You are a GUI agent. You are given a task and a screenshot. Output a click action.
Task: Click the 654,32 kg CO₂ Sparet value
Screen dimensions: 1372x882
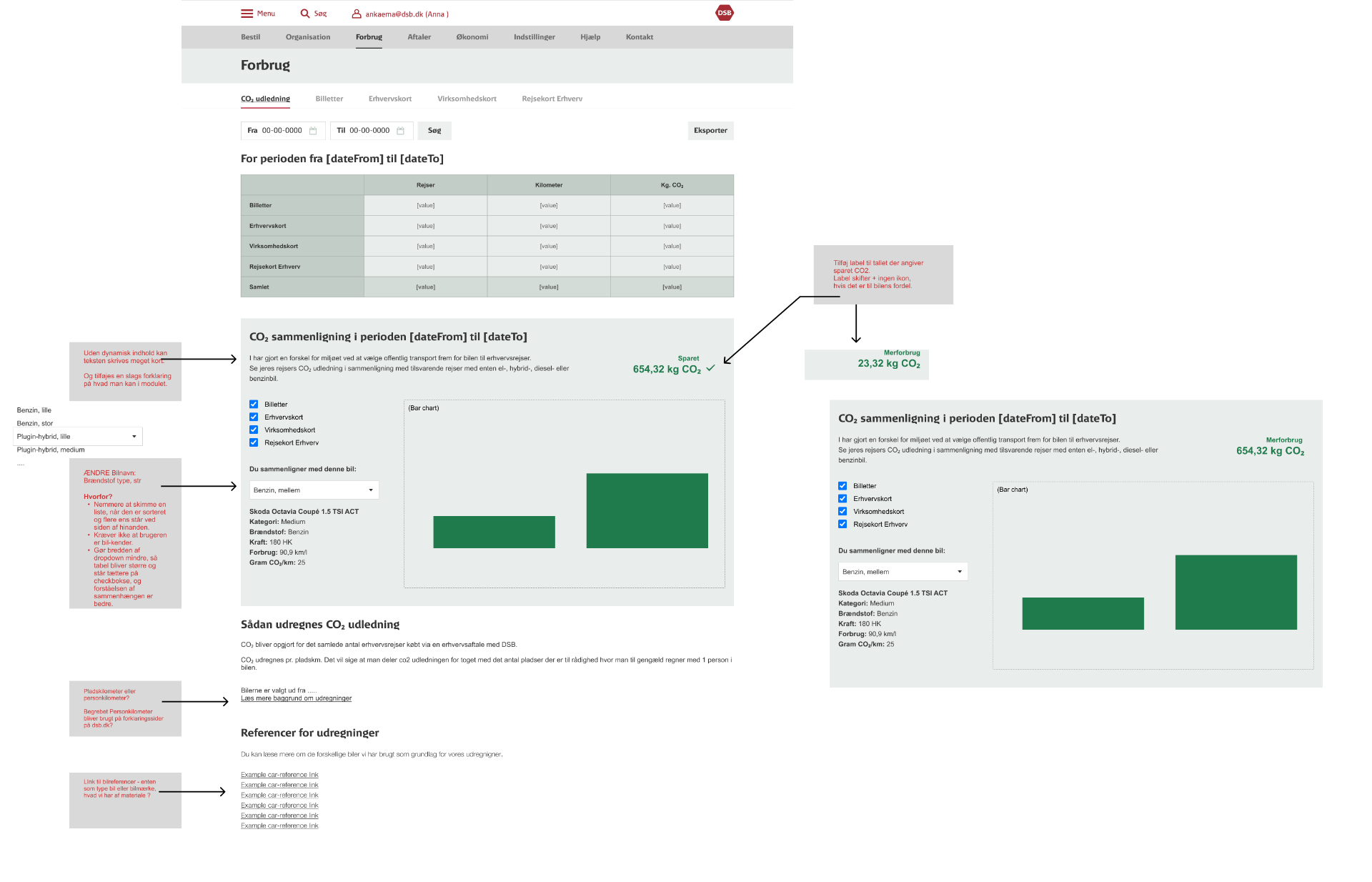click(667, 369)
